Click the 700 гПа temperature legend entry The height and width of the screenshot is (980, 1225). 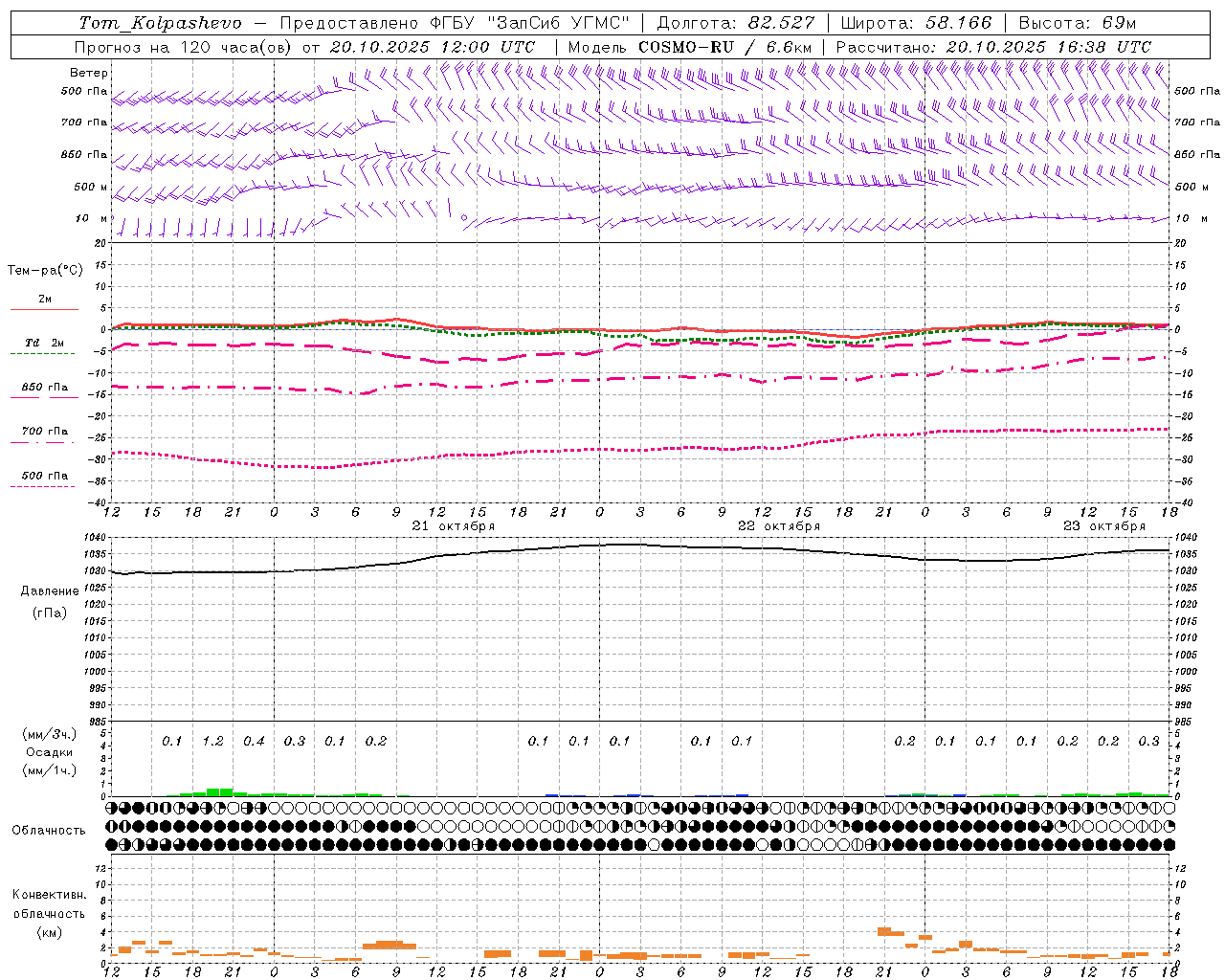(45, 432)
